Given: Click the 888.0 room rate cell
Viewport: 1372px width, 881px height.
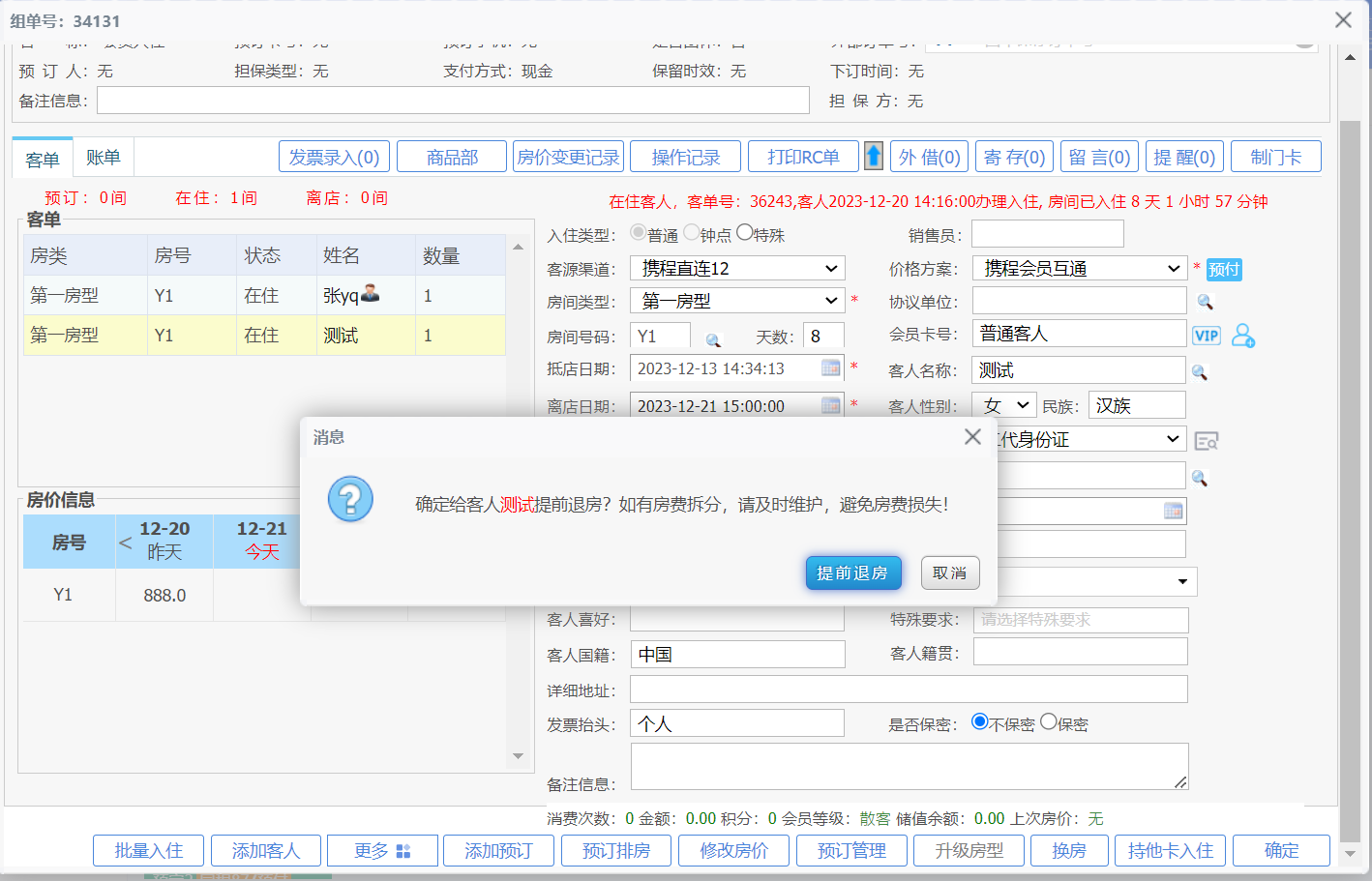Looking at the screenshot, I should click(164, 596).
